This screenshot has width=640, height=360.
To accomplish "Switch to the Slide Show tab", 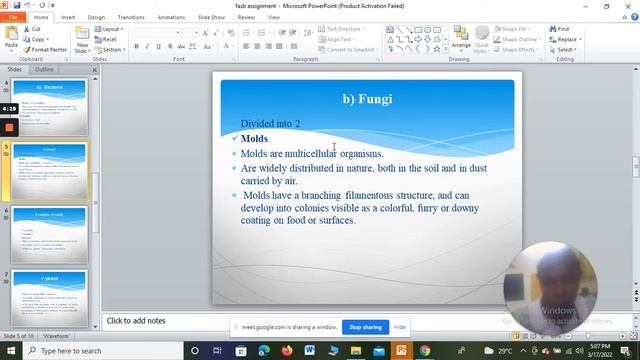I will [x=211, y=17].
